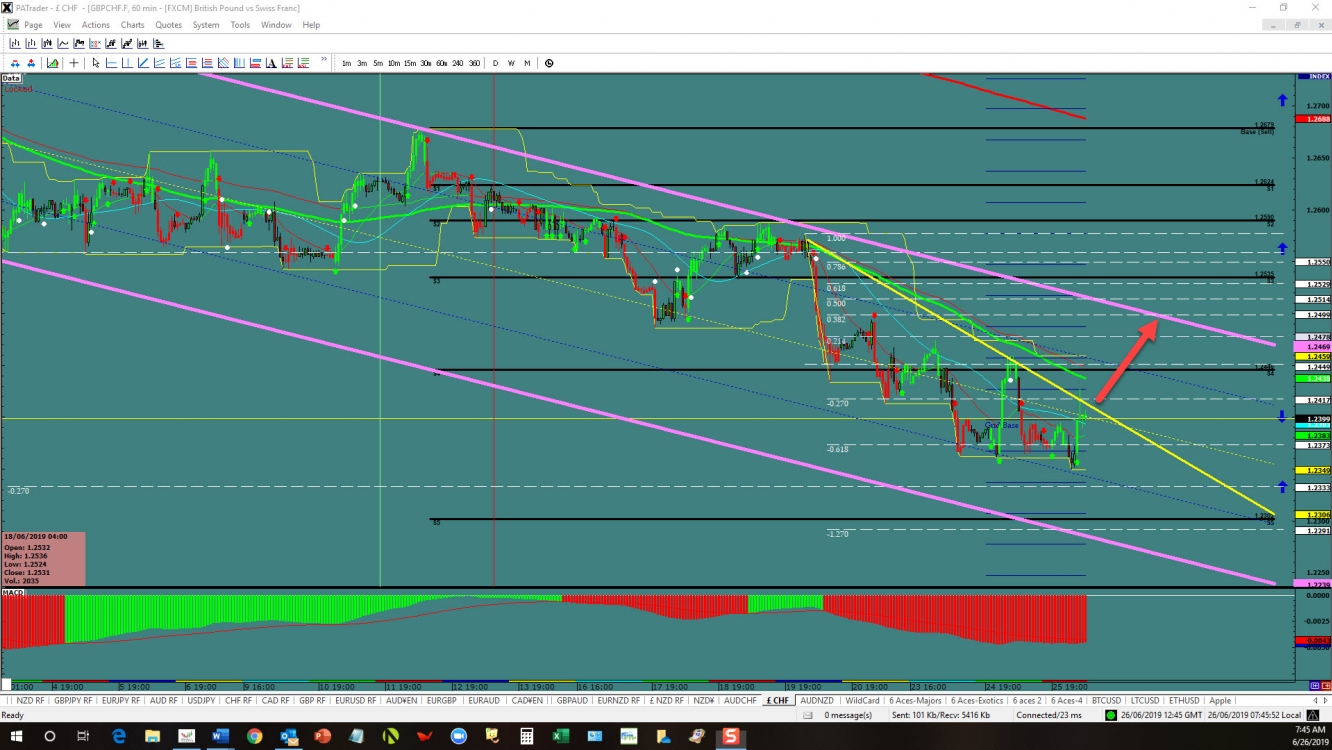Select the diagonal trend line tool
The image size is (1332, 750).
[x=143, y=63]
